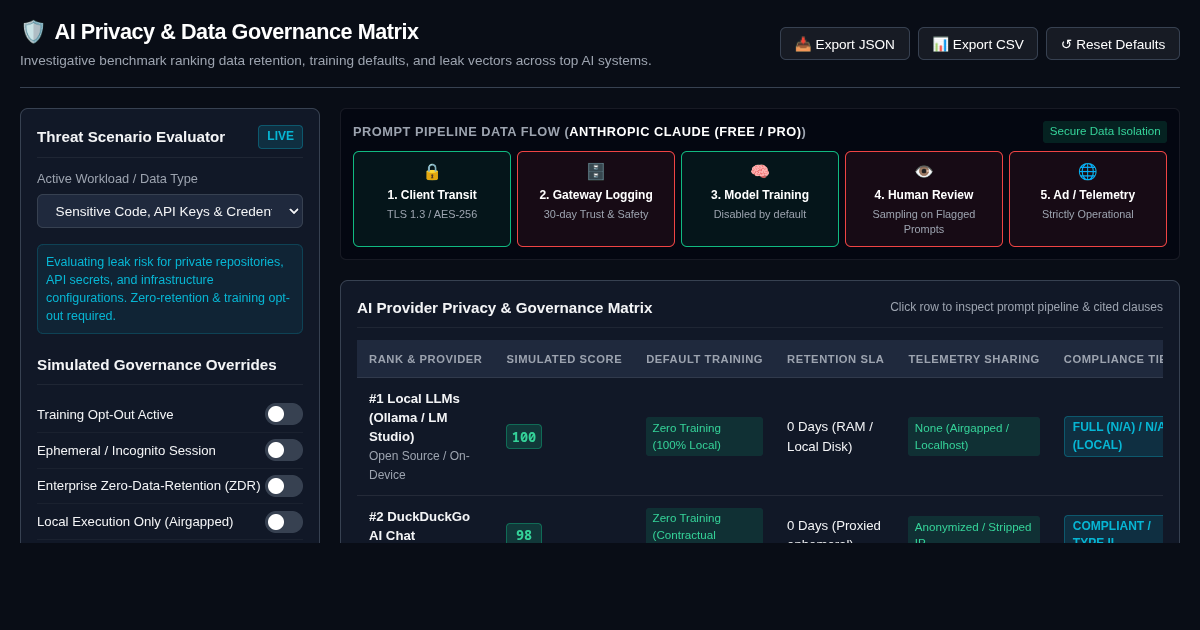Click the Zero Training (Contractual) tag

click(x=704, y=526)
